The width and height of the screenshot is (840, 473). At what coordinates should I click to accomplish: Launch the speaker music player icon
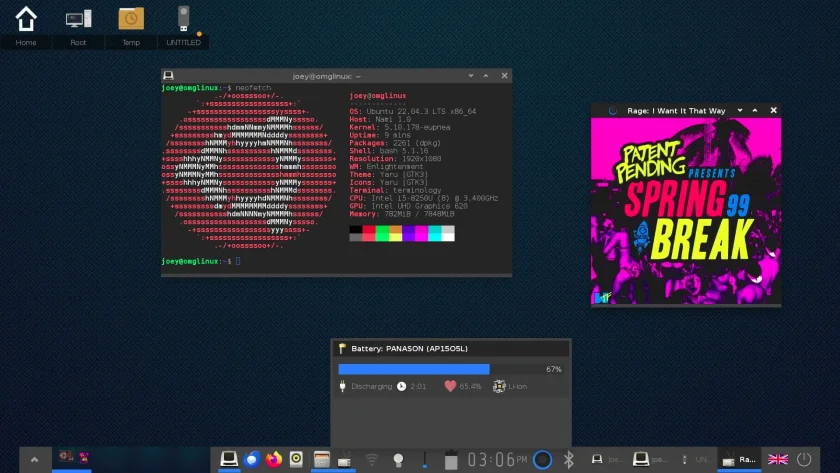click(x=296, y=459)
